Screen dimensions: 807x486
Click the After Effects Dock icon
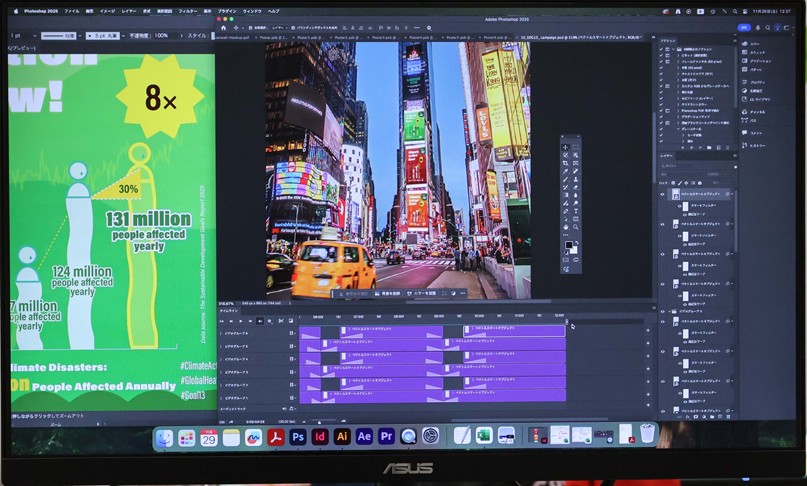364,437
